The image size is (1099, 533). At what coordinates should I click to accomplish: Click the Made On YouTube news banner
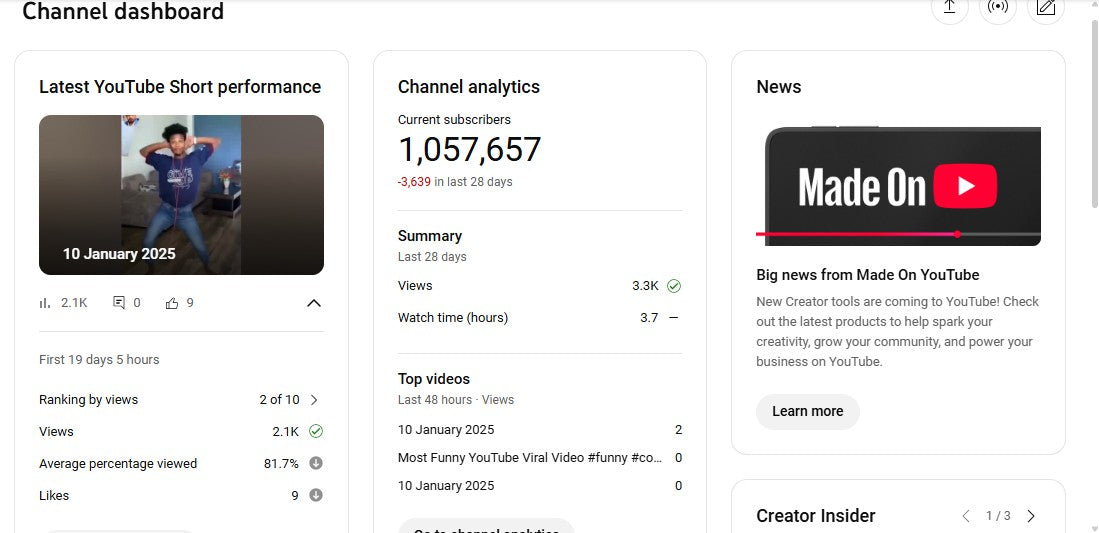click(x=898, y=186)
